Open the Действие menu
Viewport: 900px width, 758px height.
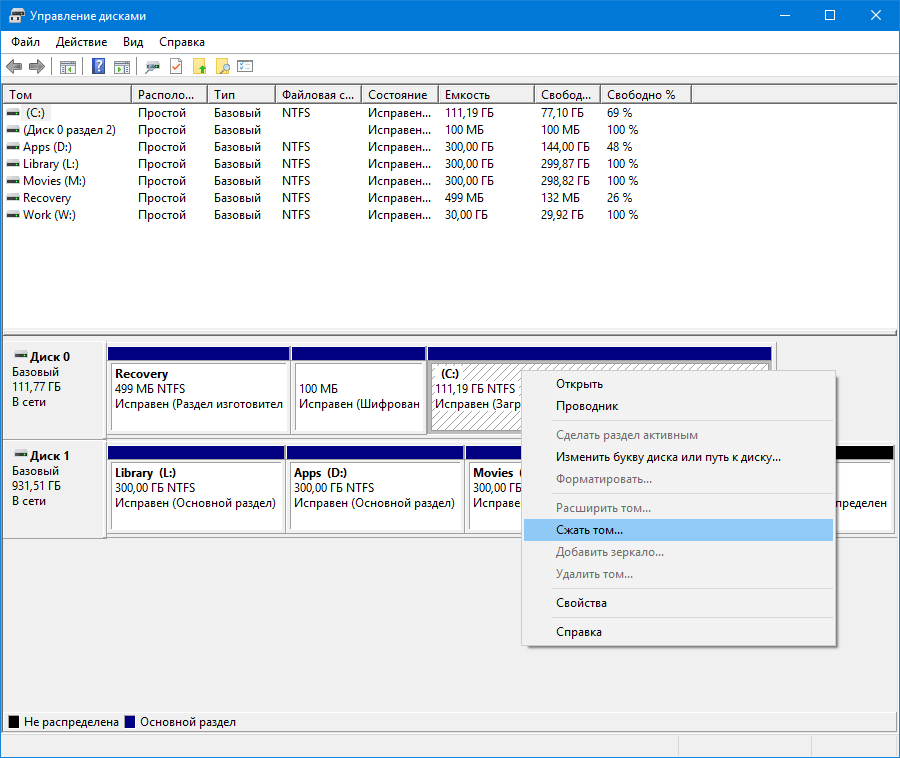(x=82, y=42)
